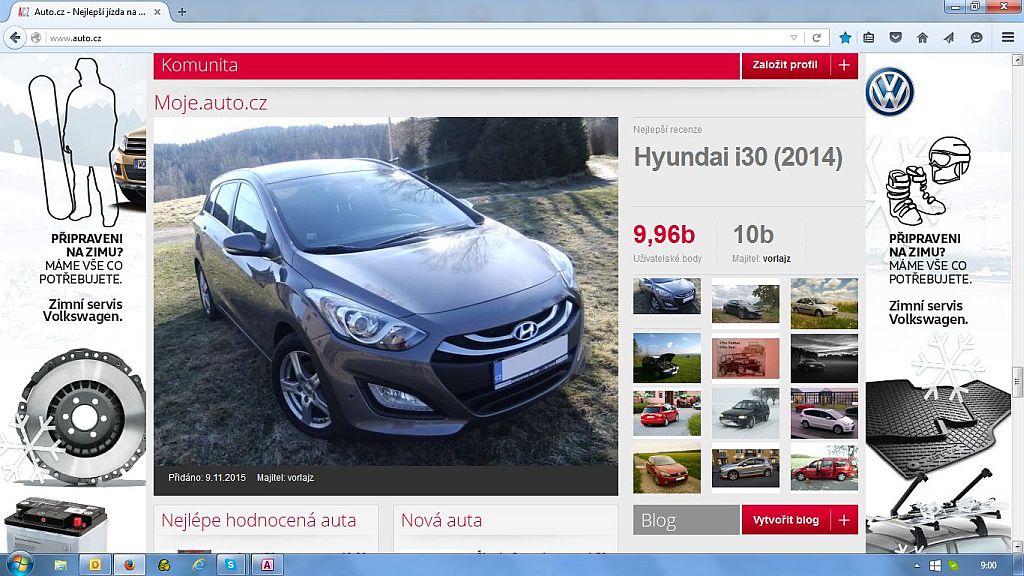The height and width of the screenshot is (576, 1024).
Task: Open File Explorer from the taskbar
Action: point(61,565)
